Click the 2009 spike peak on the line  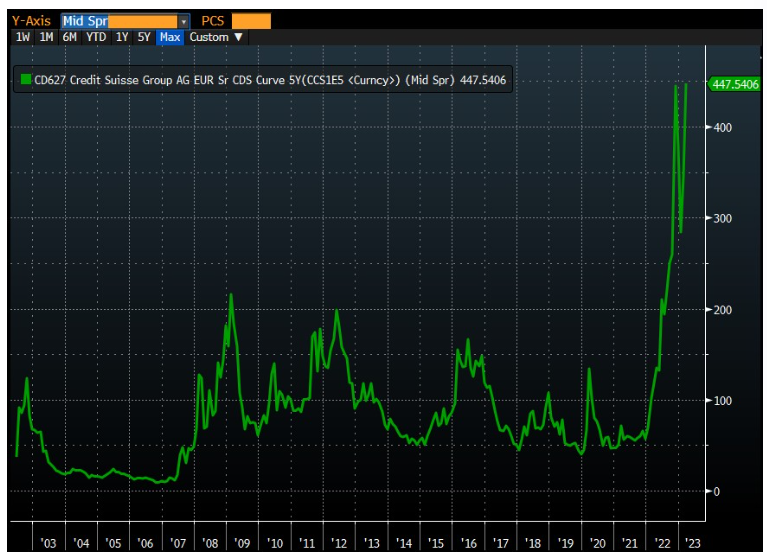[x=231, y=294]
